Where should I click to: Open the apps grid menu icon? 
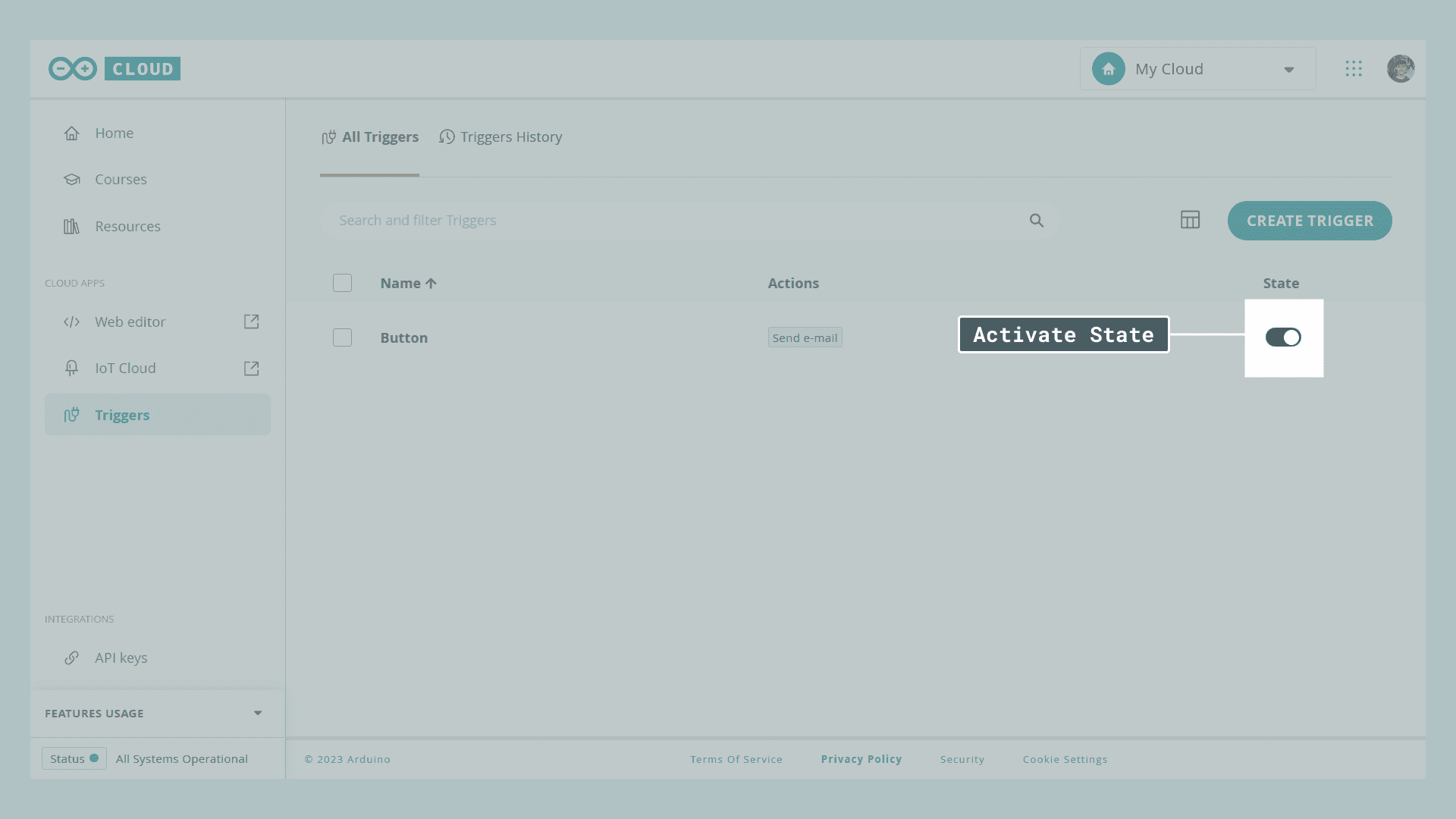pyautogui.click(x=1354, y=69)
